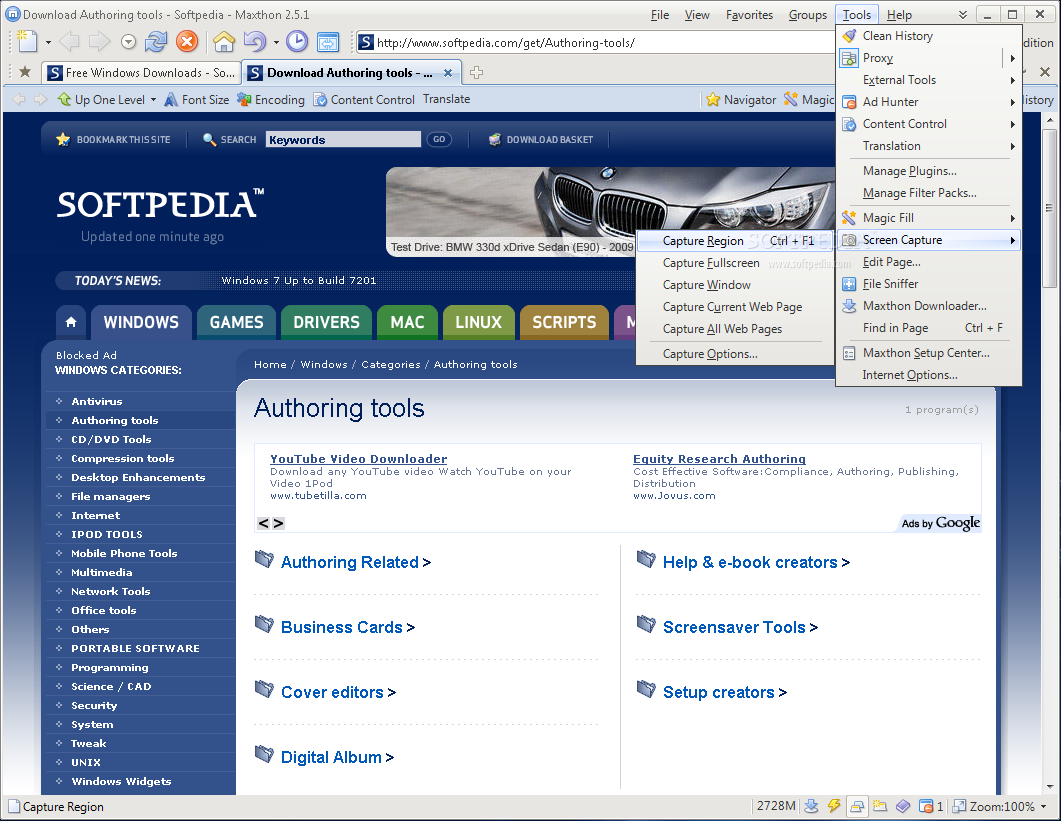Image resolution: width=1061 pixels, height=821 pixels.
Task: Click the Up One Level icon
Action: [x=64, y=99]
